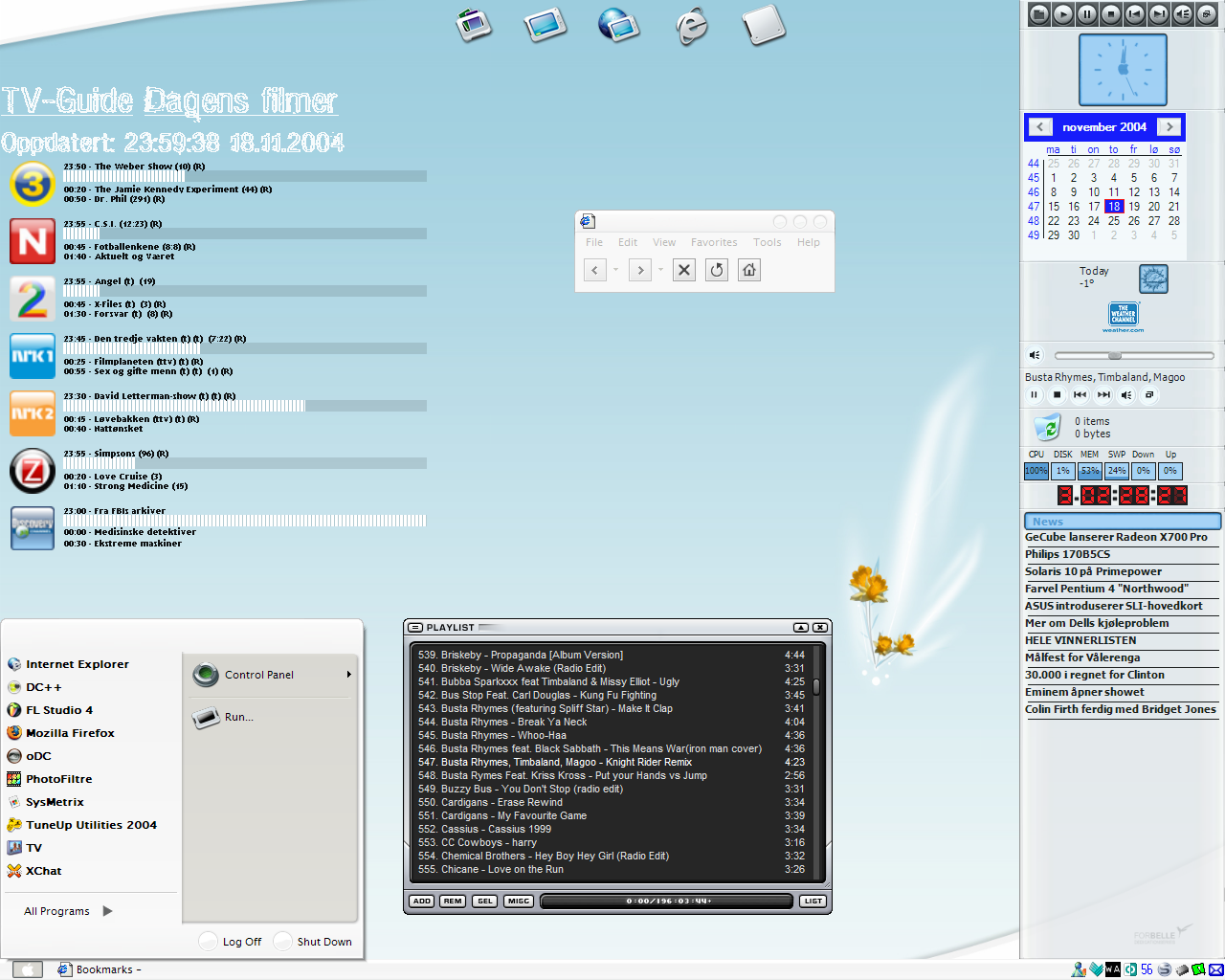Click browser Home button
The image size is (1225, 980).
[749, 270]
